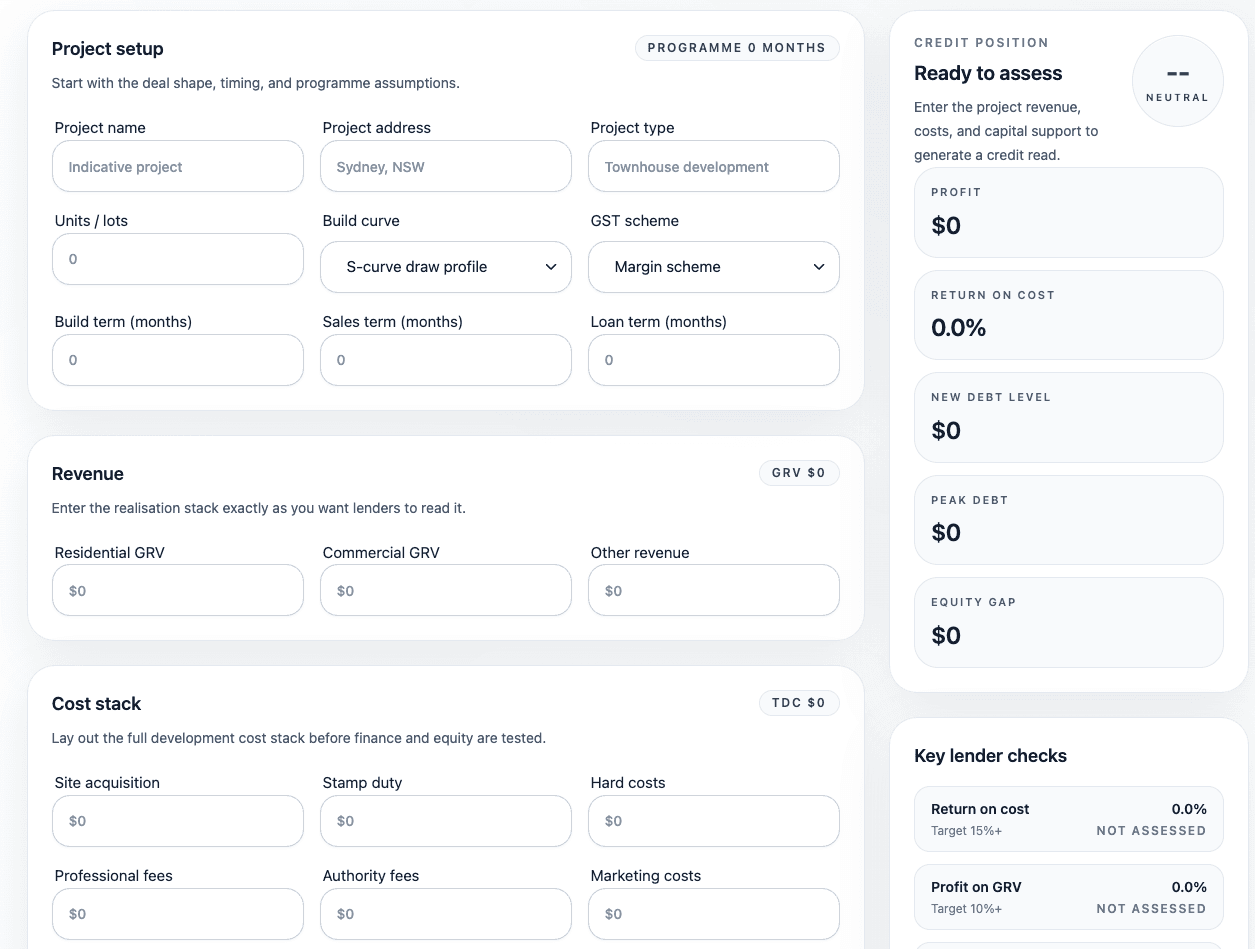Open the Build curve dropdown
This screenshot has height=949, width=1255.
click(x=446, y=267)
